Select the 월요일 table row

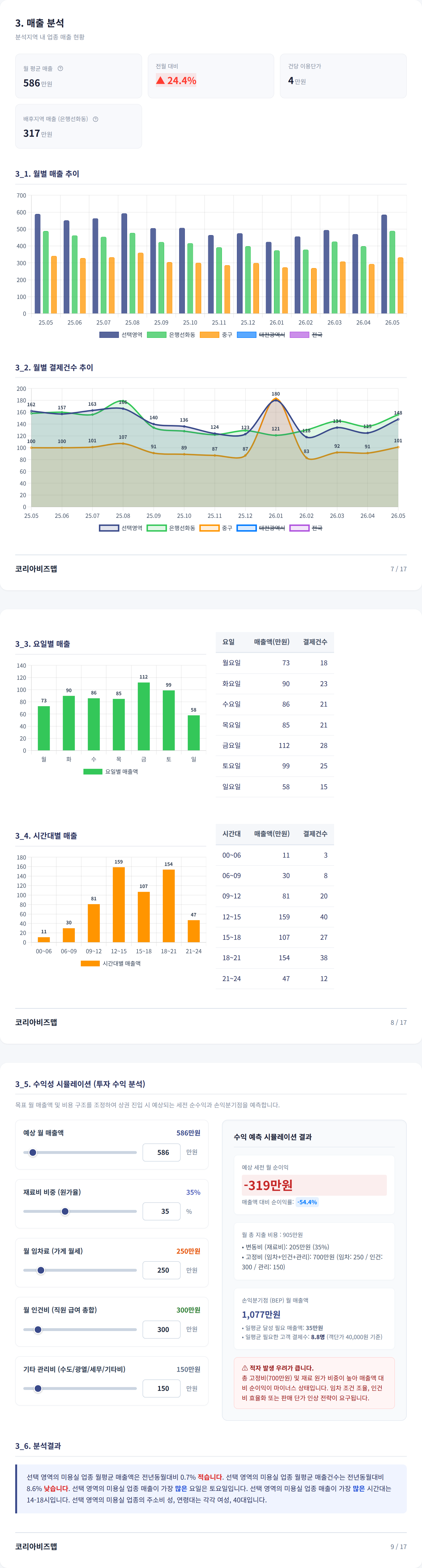275,663
